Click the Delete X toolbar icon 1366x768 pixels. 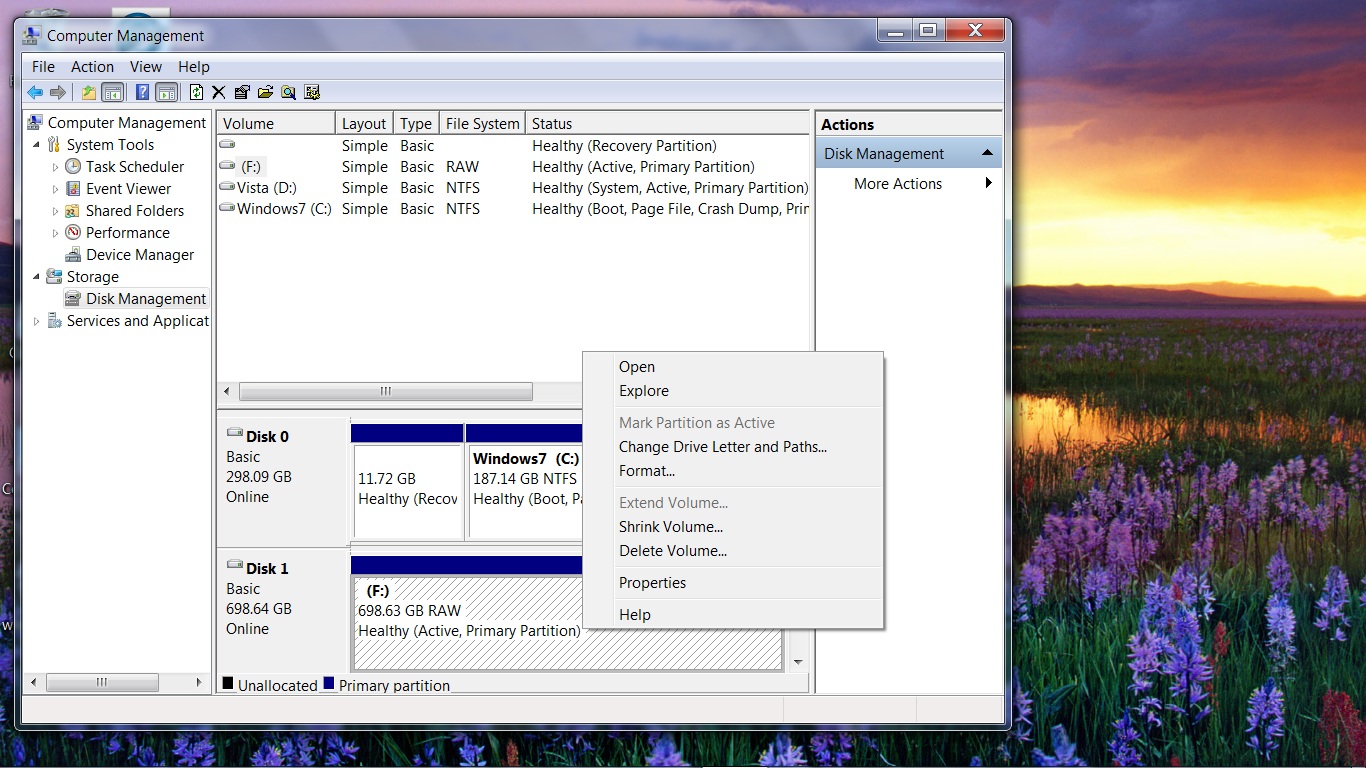[x=219, y=93]
